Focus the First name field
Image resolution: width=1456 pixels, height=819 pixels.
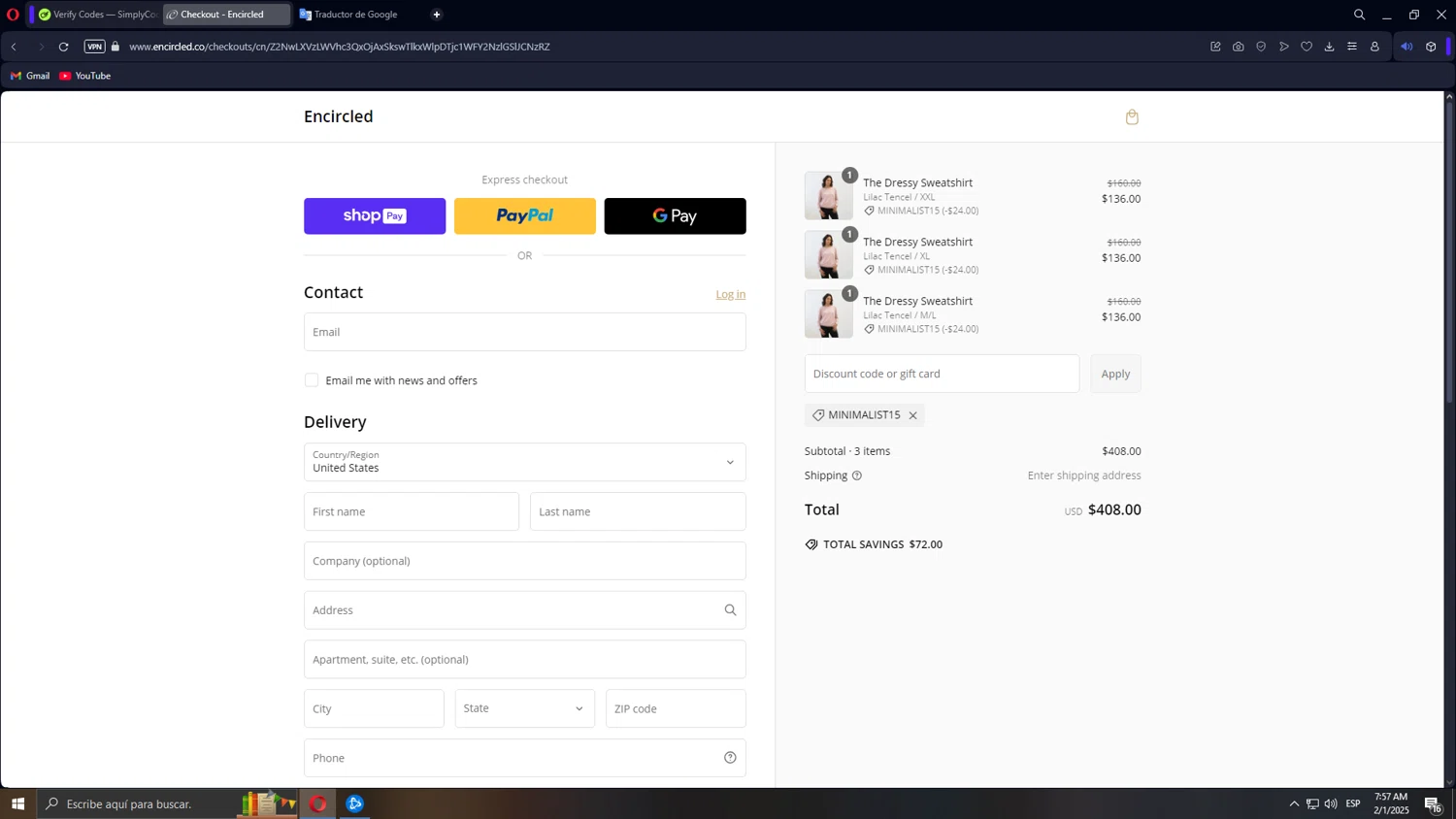[x=412, y=511]
